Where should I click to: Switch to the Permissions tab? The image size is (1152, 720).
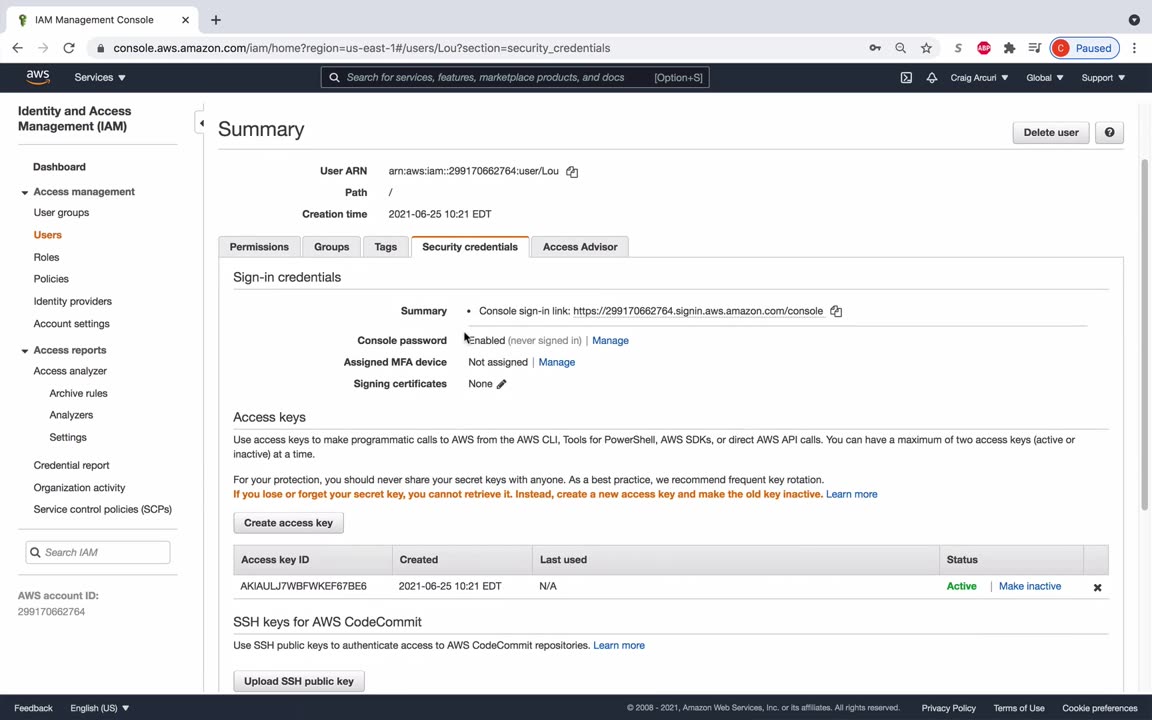(x=259, y=247)
